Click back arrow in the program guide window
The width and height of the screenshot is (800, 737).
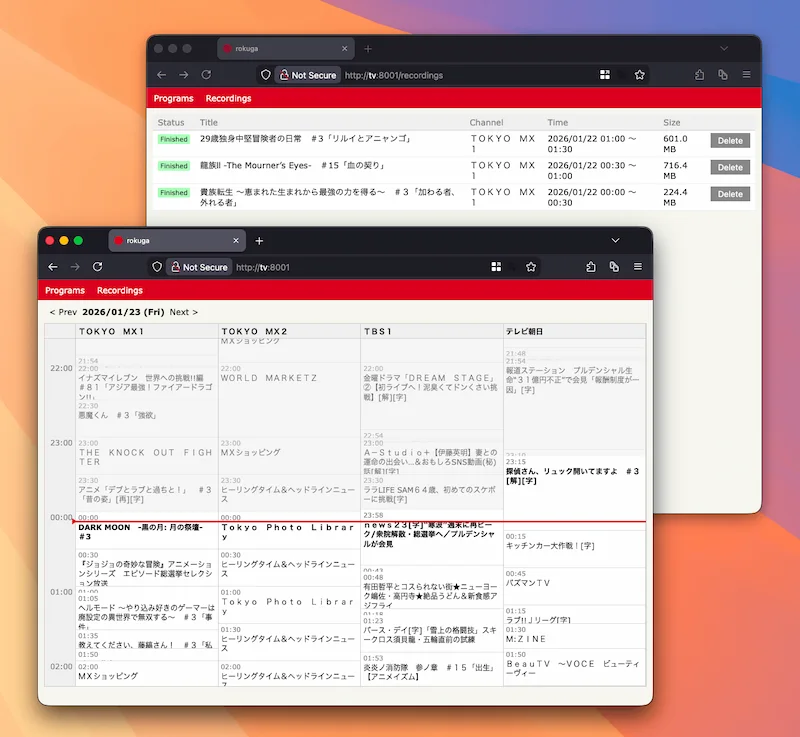pos(53,267)
